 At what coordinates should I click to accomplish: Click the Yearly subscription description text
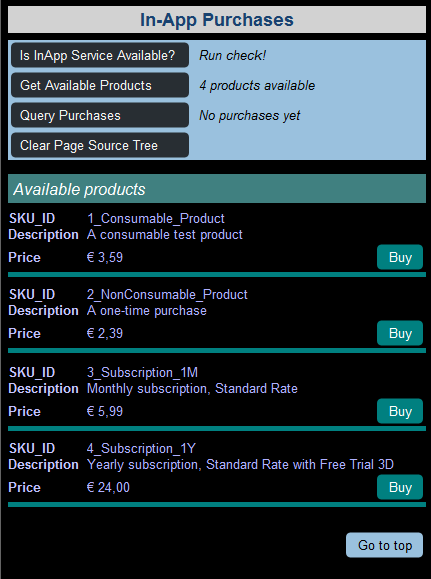click(240, 465)
